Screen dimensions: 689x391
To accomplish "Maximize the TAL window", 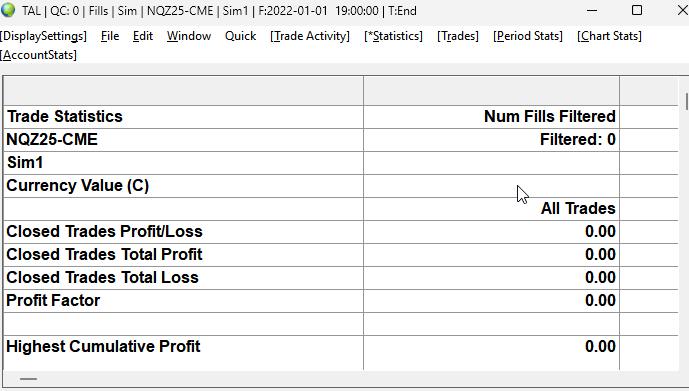I will [x=637, y=10].
